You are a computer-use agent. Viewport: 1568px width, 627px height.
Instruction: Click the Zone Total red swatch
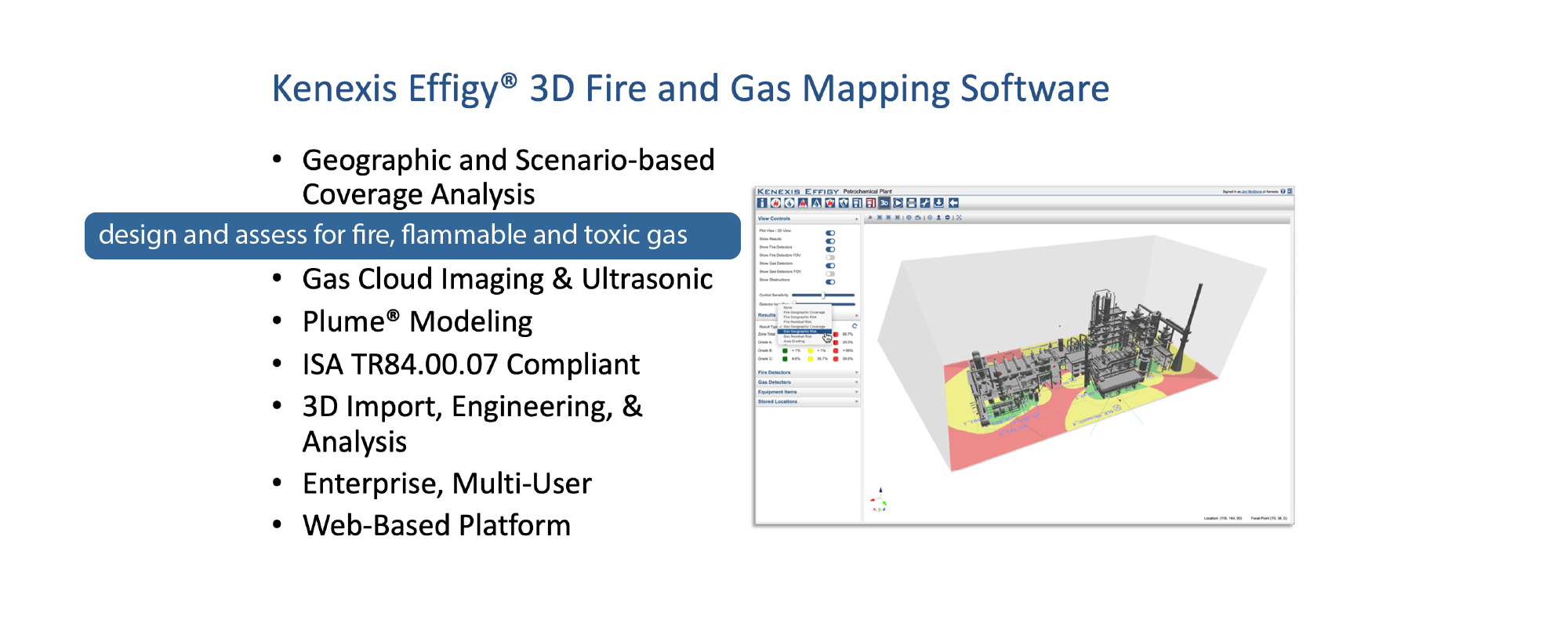[836, 334]
